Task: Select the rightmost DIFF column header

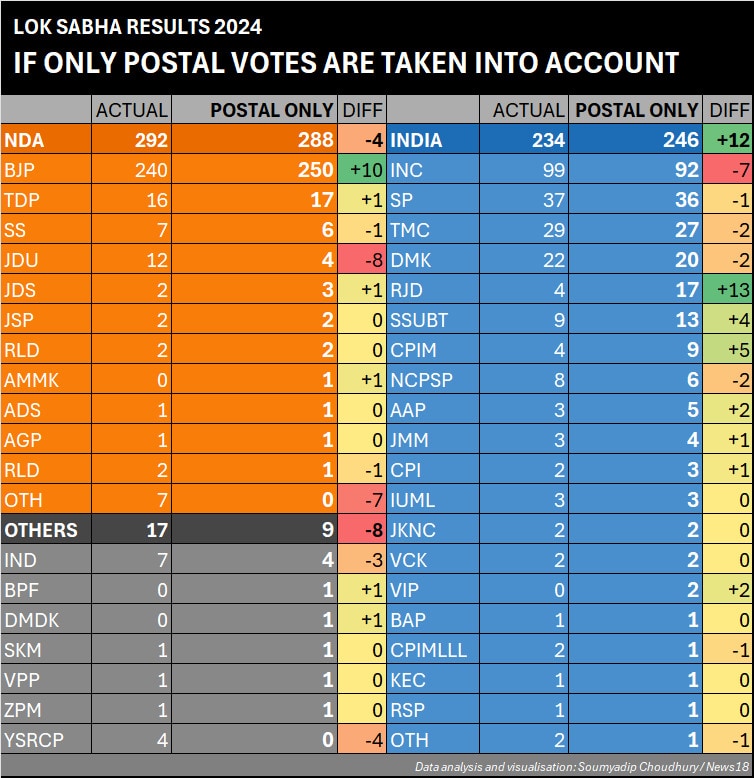Action: pyautogui.click(x=727, y=110)
